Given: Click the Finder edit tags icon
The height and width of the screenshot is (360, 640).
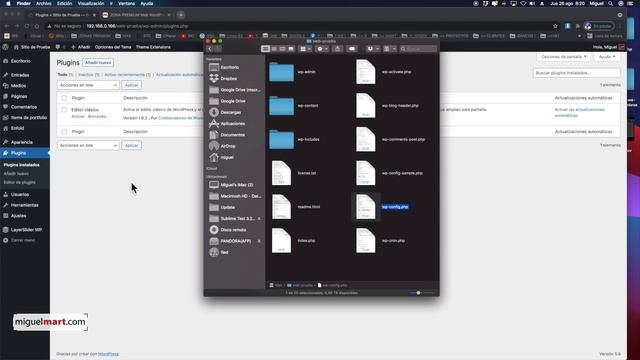Looking at the screenshot, I should click(352, 49).
